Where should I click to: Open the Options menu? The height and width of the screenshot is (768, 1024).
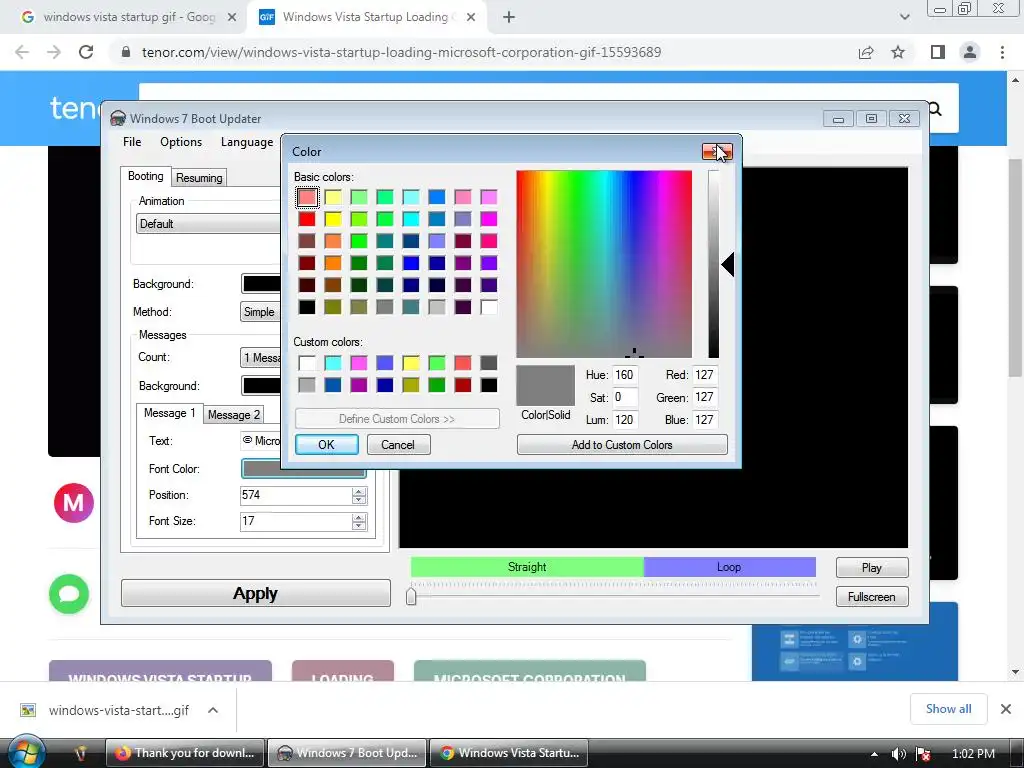click(181, 142)
